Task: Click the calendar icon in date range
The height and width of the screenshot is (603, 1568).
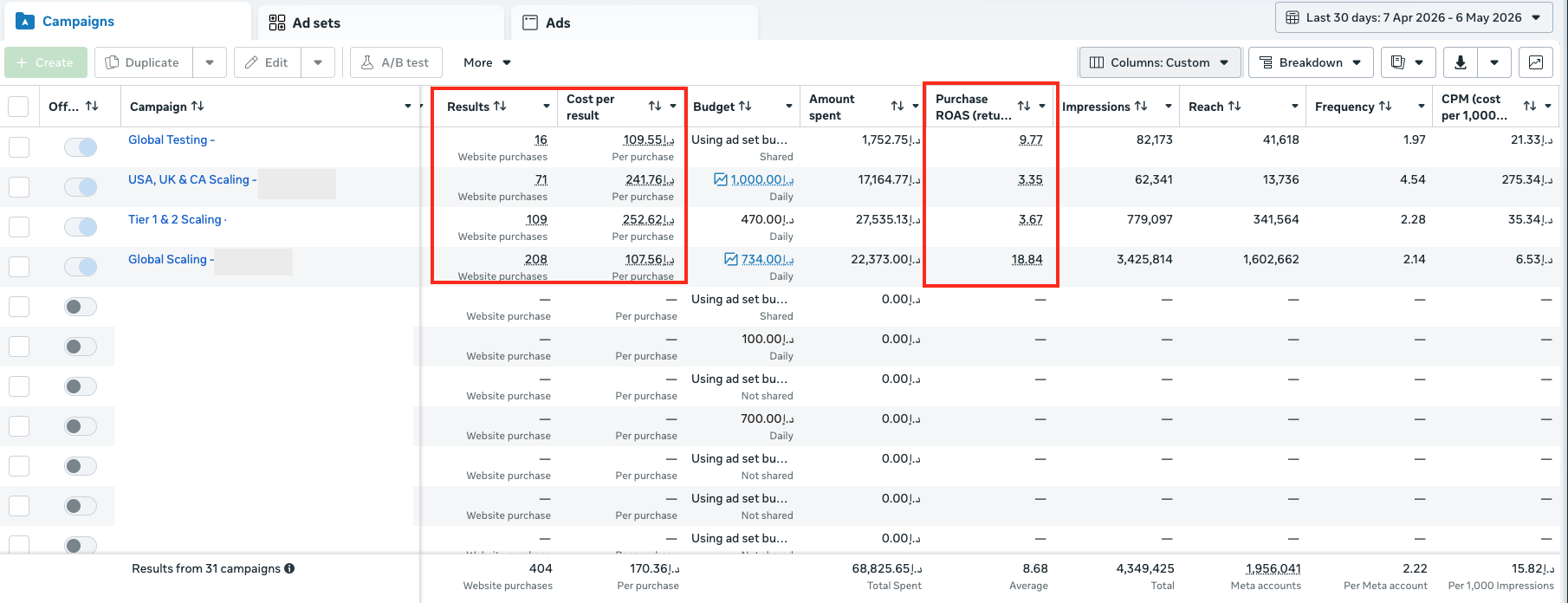Action: coord(1292,17)
